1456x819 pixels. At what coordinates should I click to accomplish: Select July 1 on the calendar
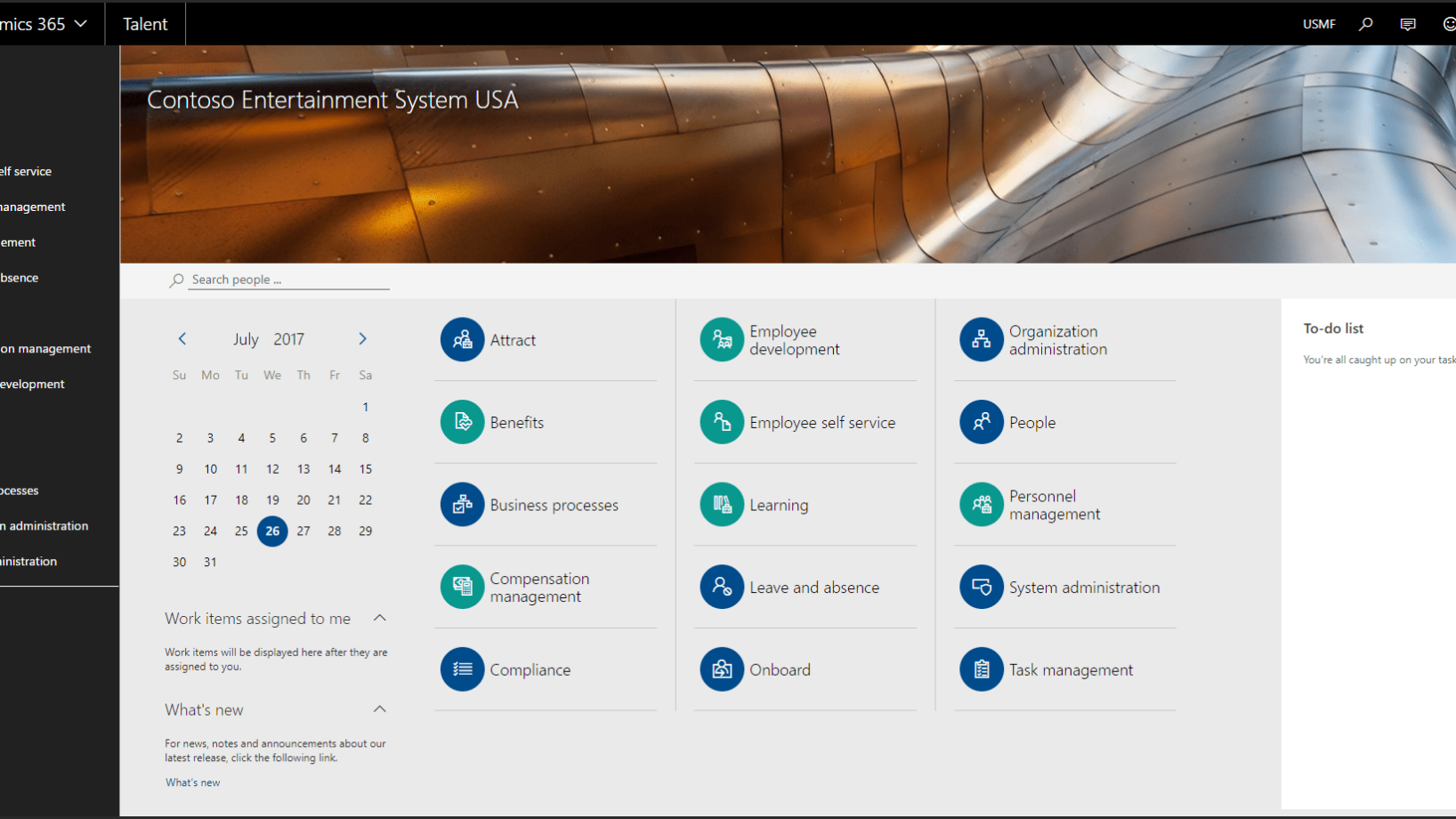click(365, 407)
